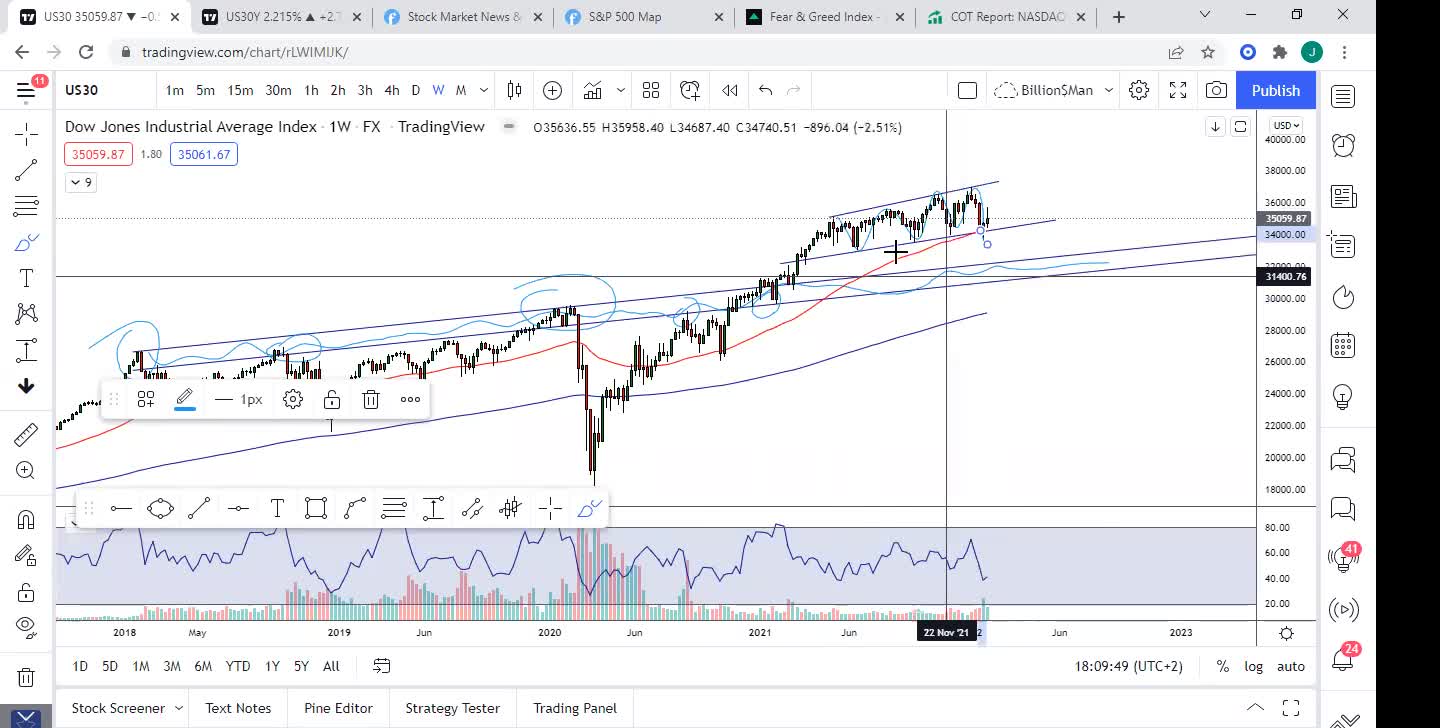Viewport: 1440px width, 728px height.
Task: Take a chart snapshot with camera icon
Action: [x=1216, y=90]
